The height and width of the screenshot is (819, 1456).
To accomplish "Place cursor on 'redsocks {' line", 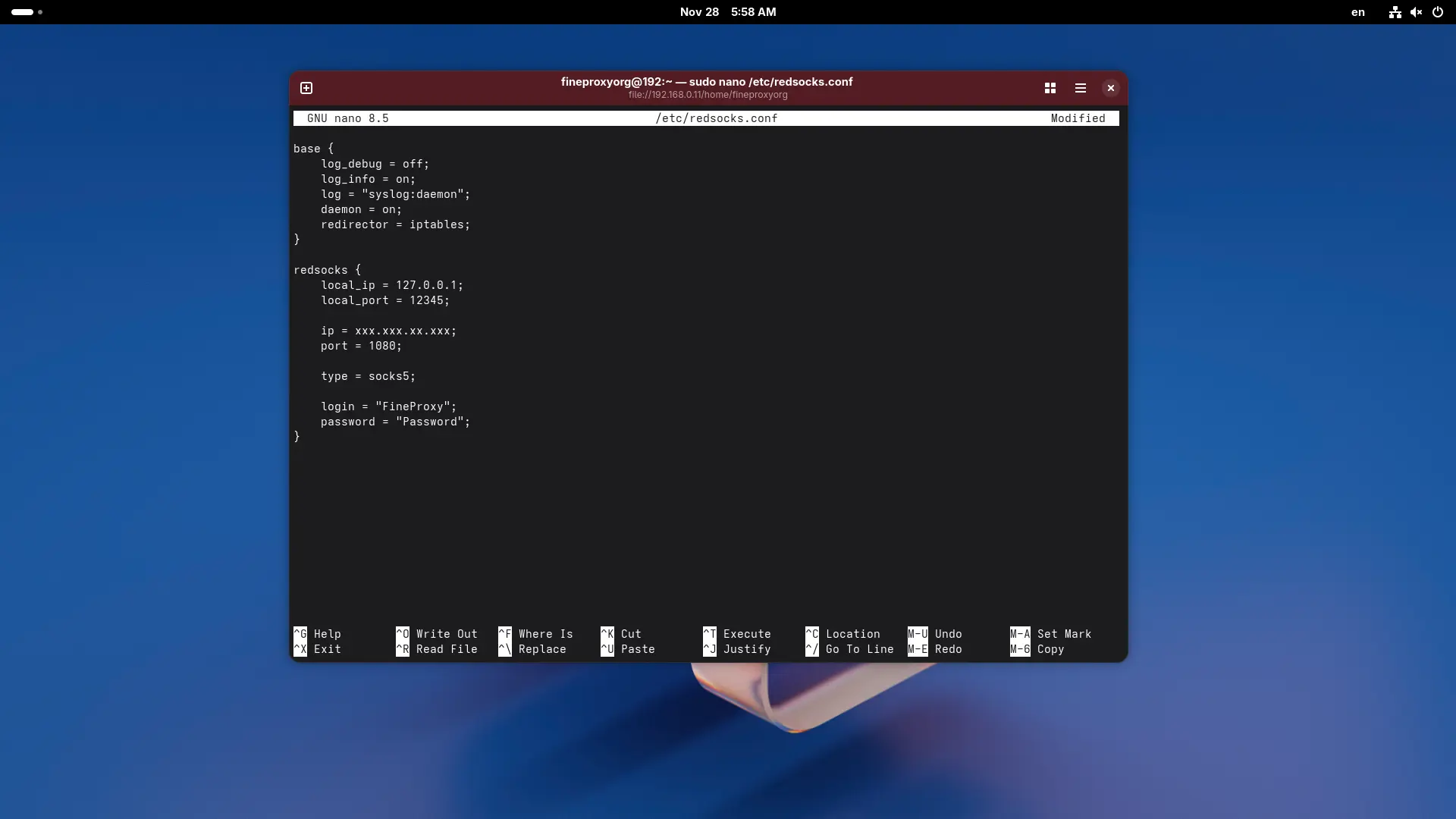I will pos(328,270).
